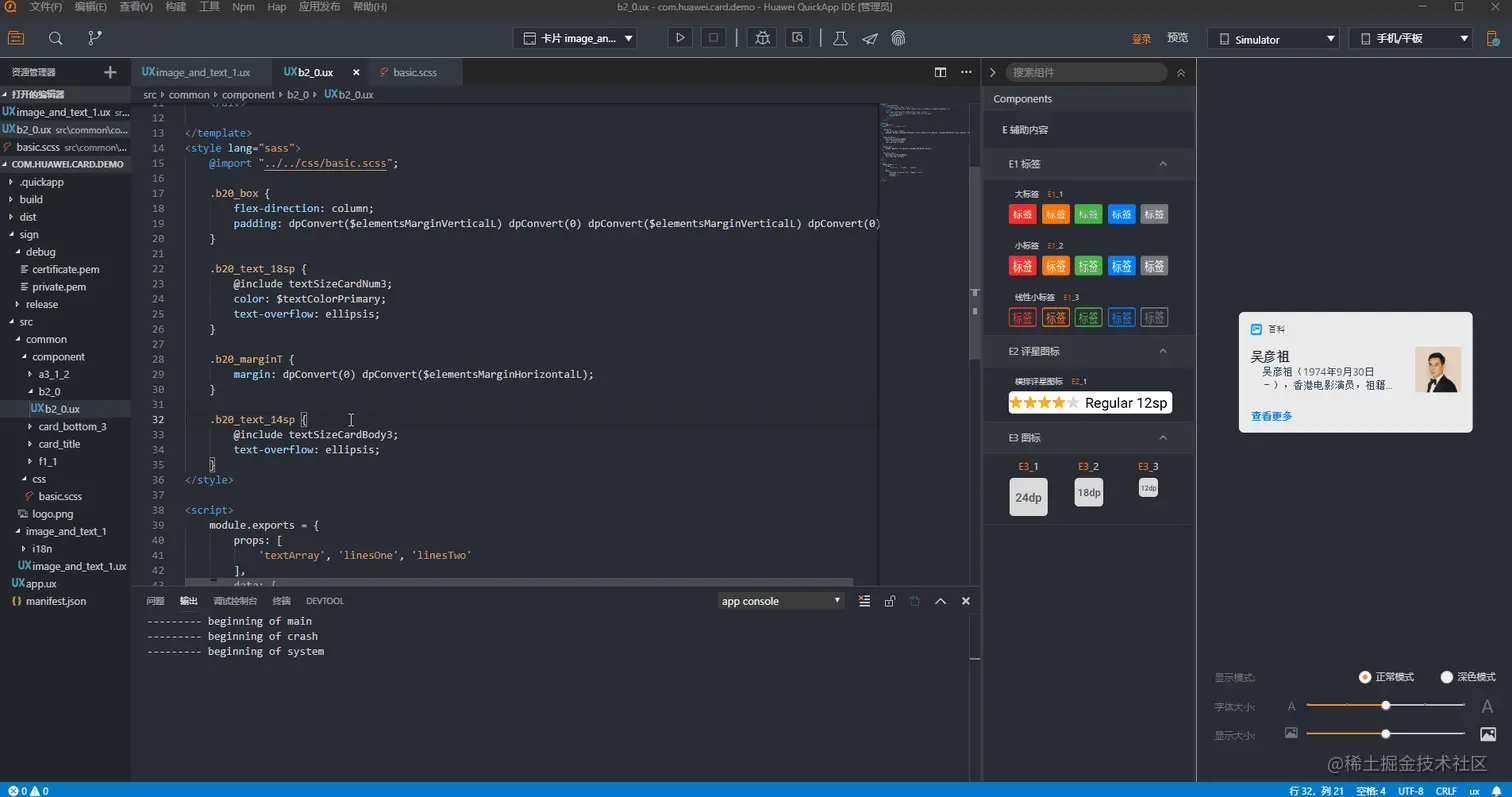Open the 文件(F) menu
1512x797 pixels.
click(46, 7)
